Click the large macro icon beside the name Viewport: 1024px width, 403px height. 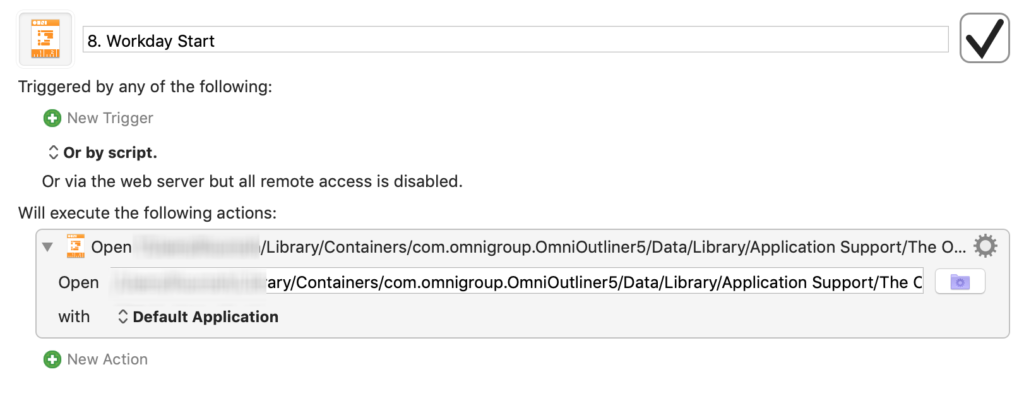pos(45,39)
